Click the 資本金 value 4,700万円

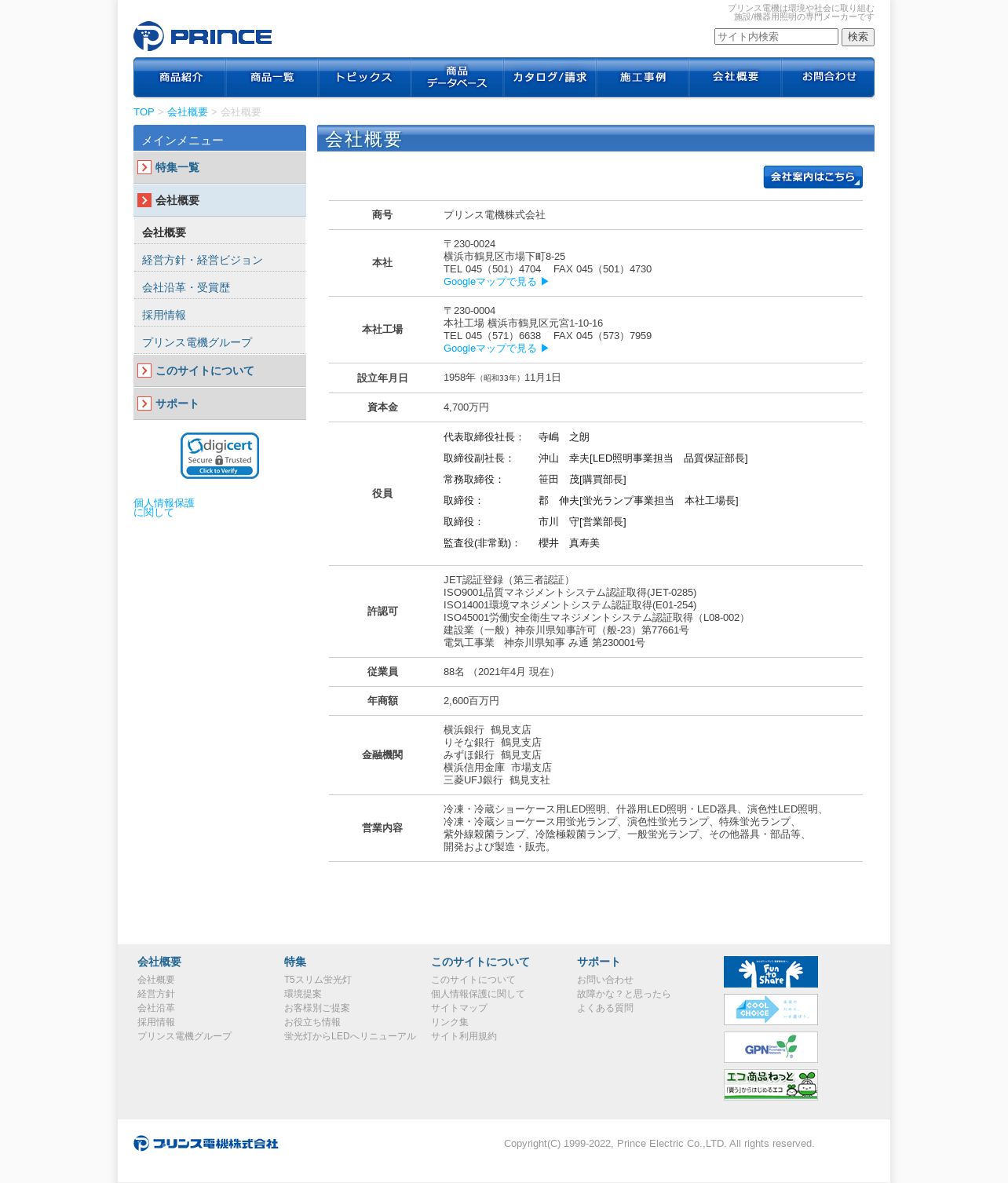(x=466, y=407)
